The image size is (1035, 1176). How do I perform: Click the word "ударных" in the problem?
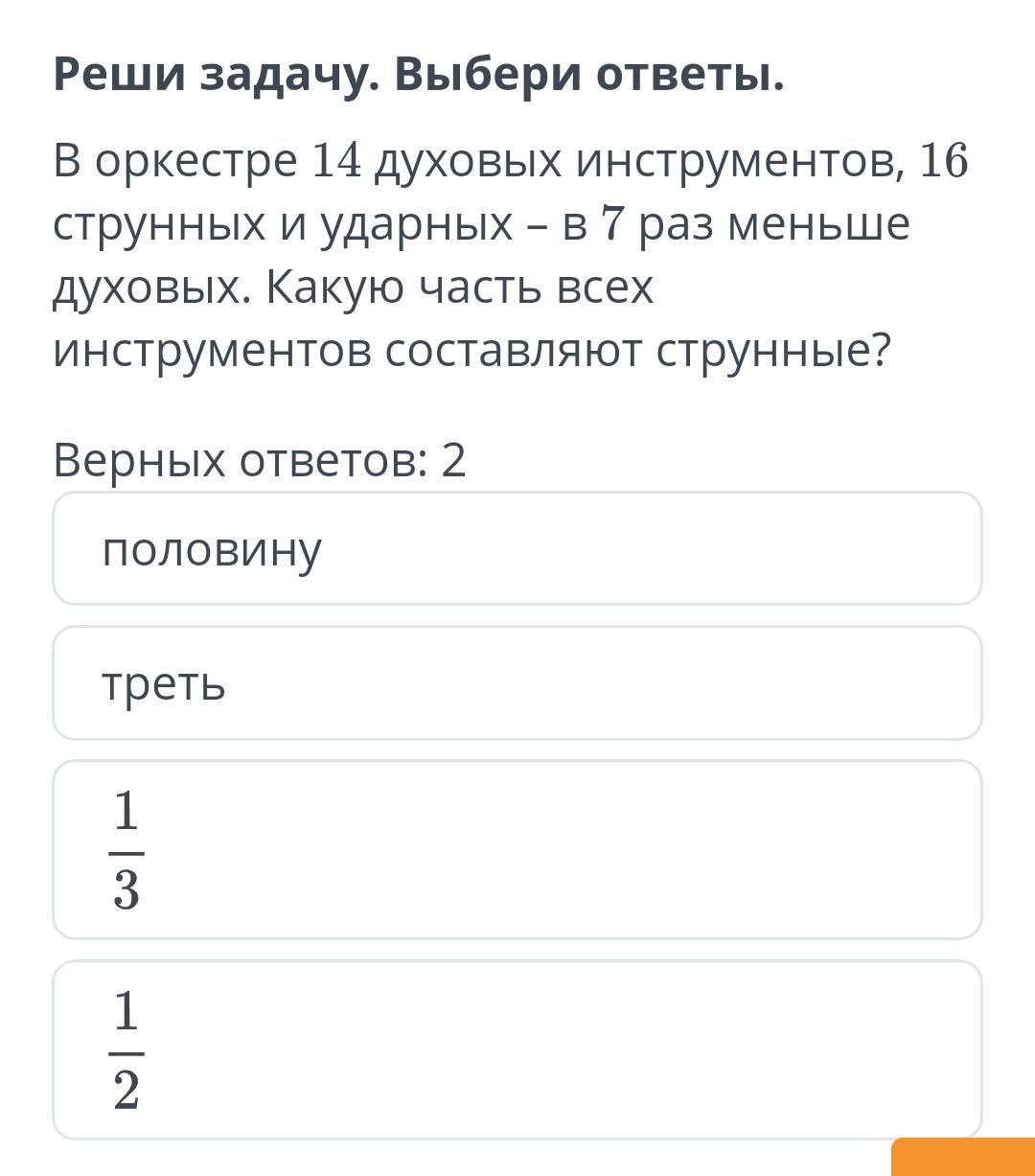(415, 225)
